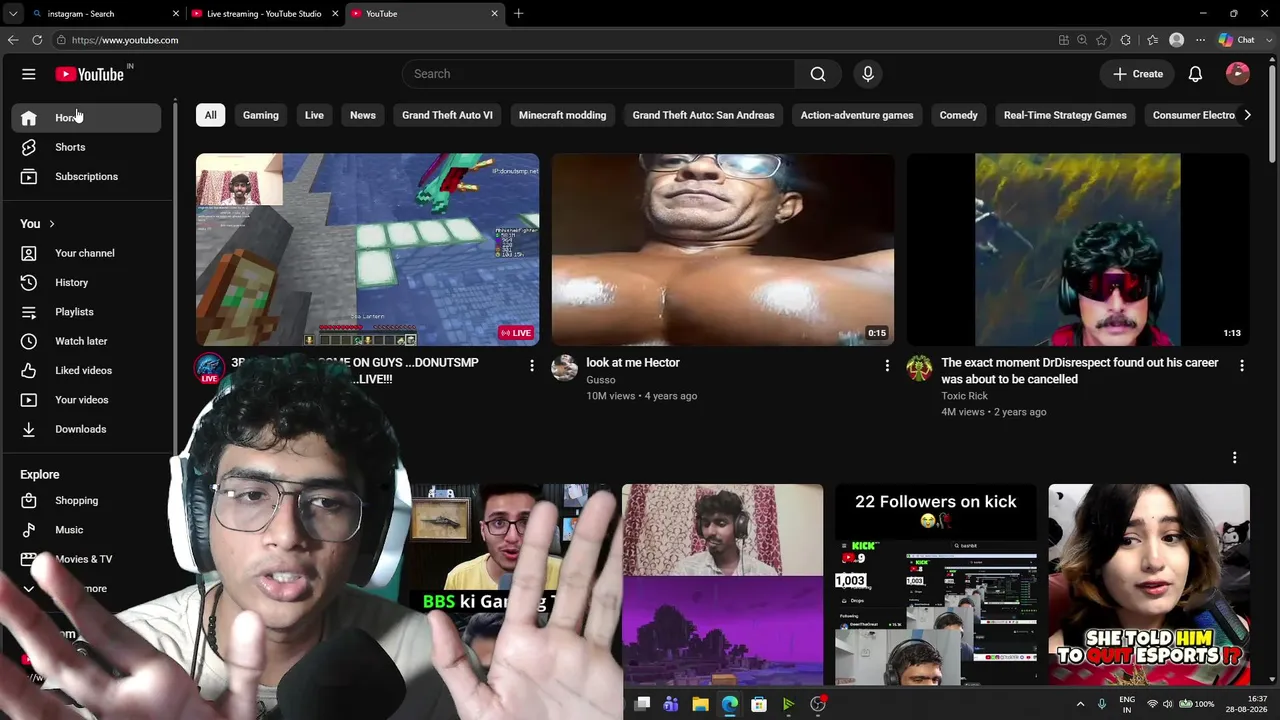Click the search magnifier button
Viewport: 1280px width, 720px height.
click(x=818, y=74)
